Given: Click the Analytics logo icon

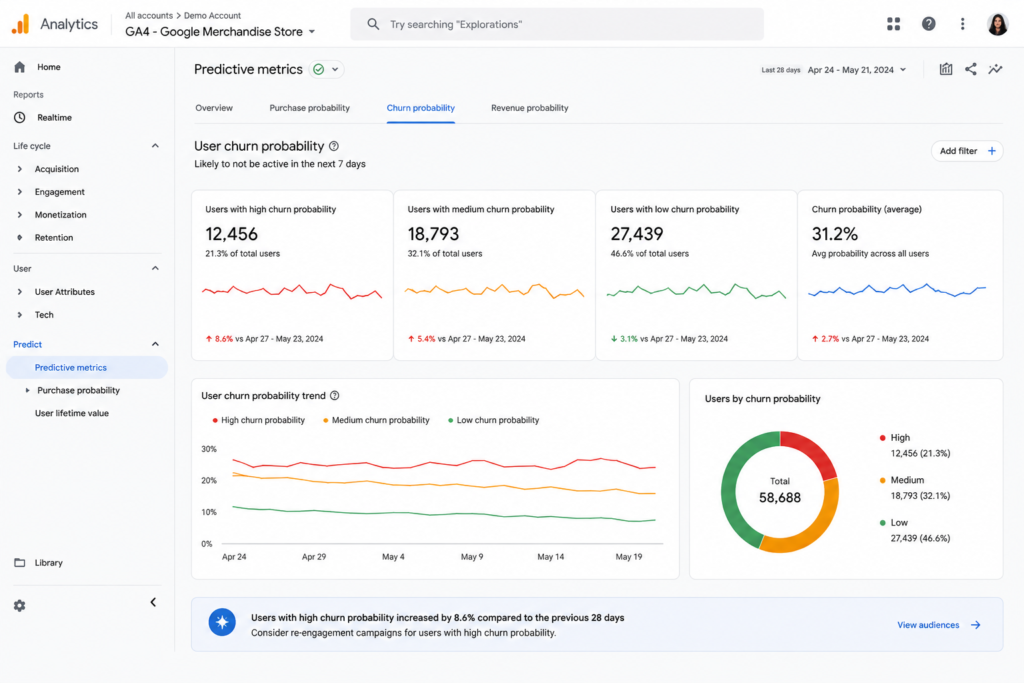Looking at the screenshot, I should pos(20,24).
